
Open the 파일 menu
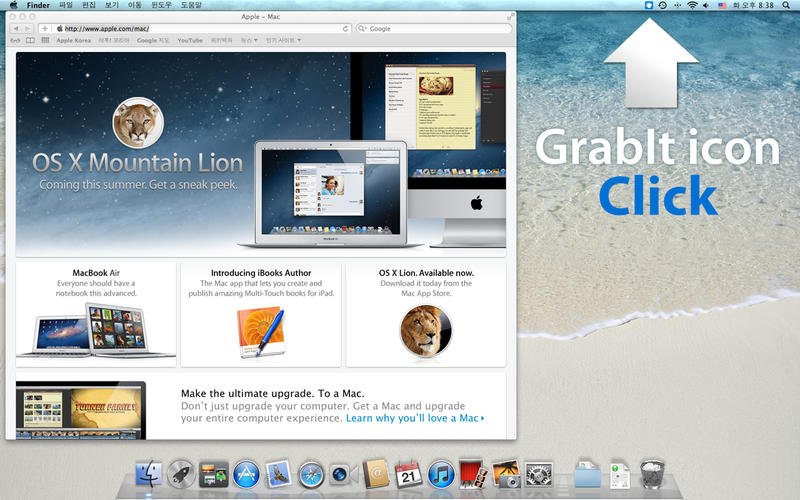coord(66,5)
